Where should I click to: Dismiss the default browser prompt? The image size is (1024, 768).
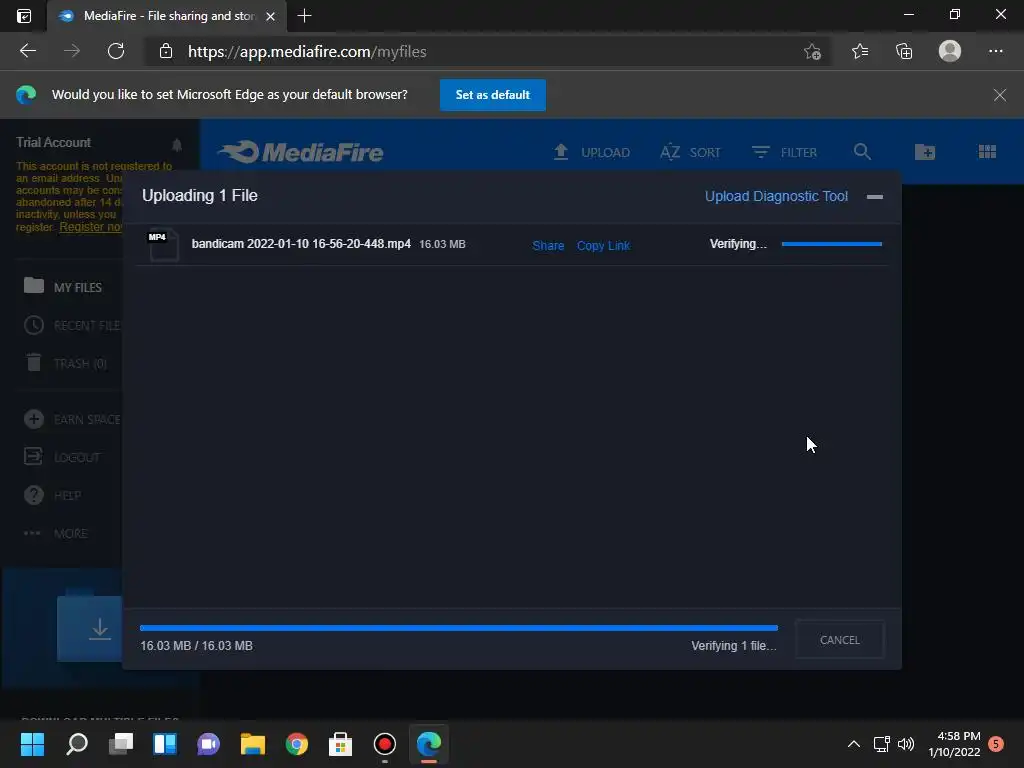(x=999, y=95)
